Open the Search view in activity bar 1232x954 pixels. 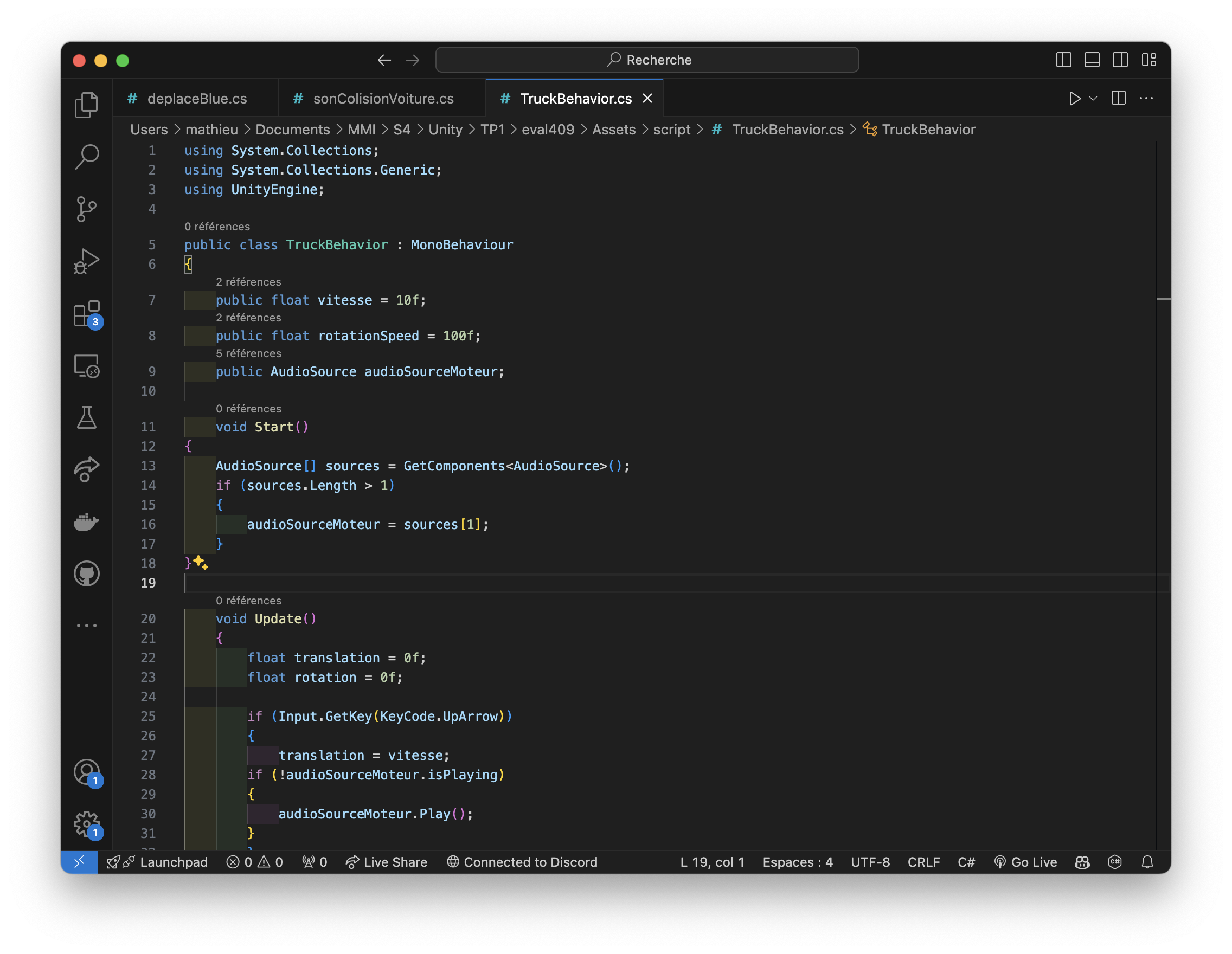pos(86,157)
